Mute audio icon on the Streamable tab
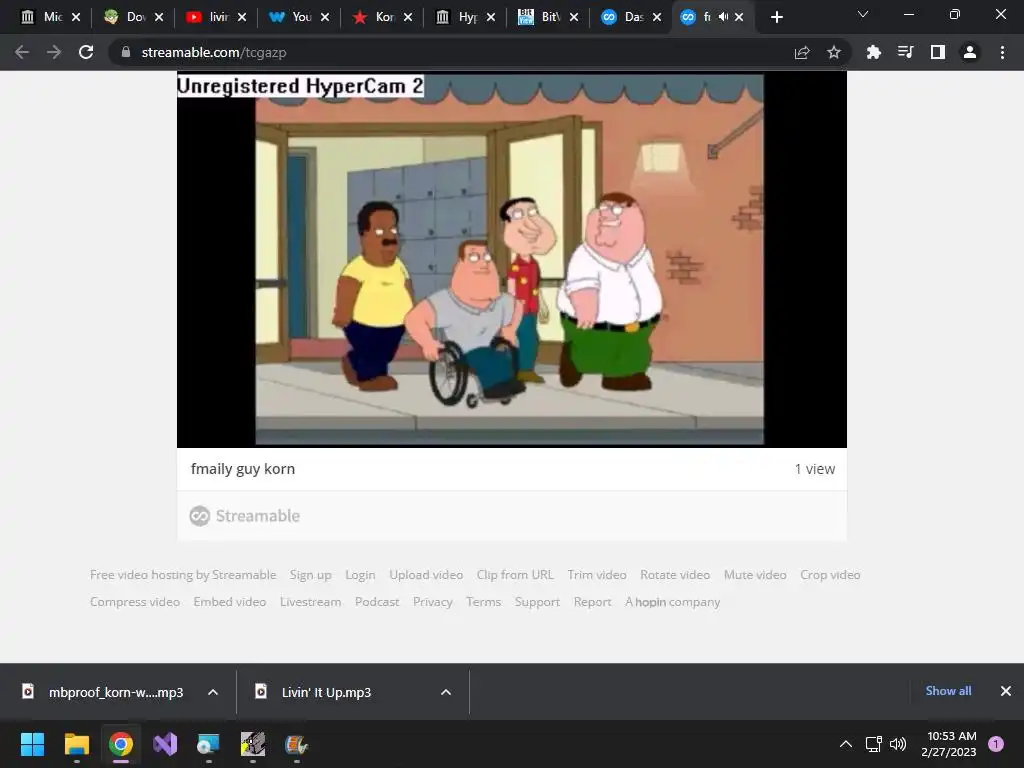Screen dimensions: 1024x768 723,17
